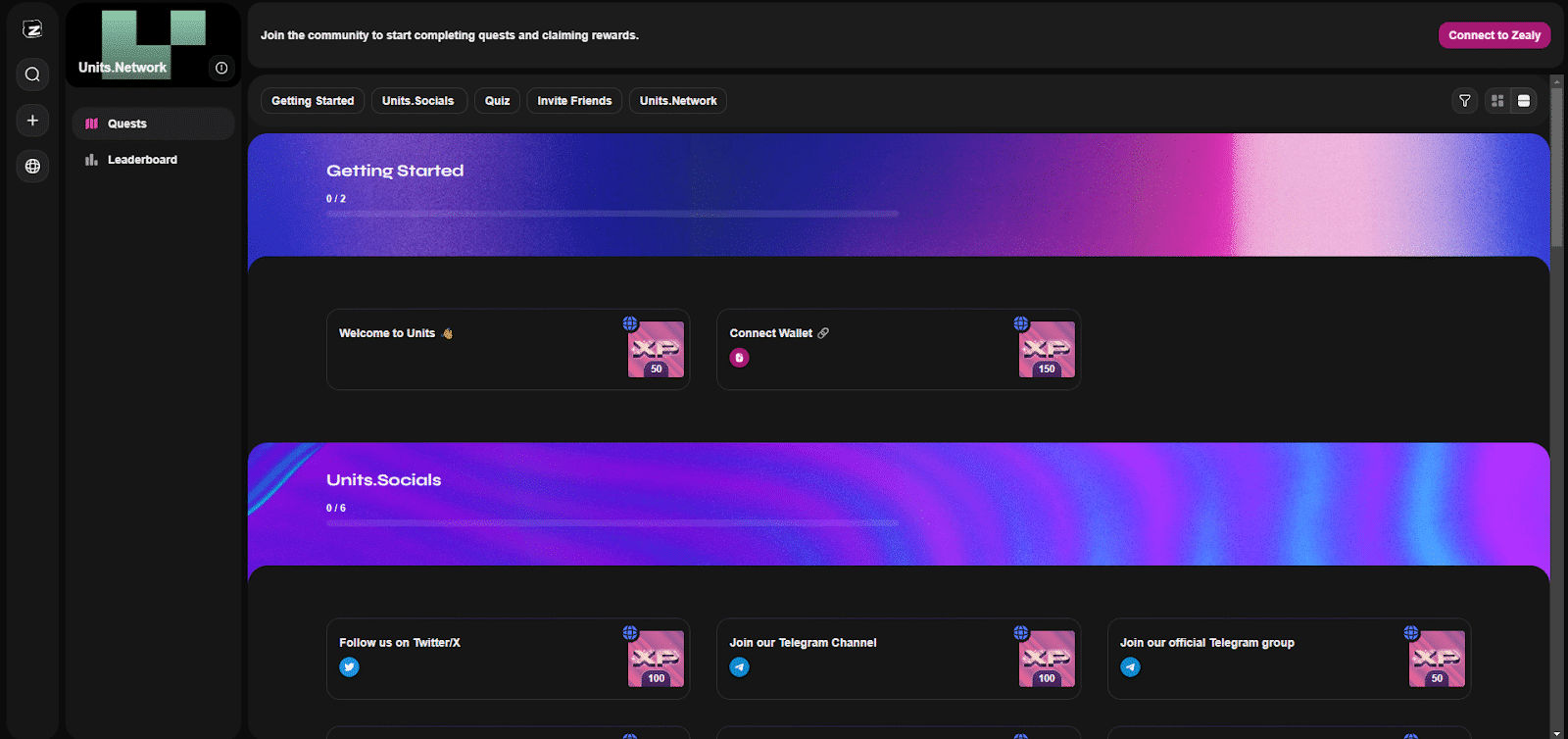This screenshot has height=739, width=1568.
Task: Open the Connect Wallet quest card
Action: (x=899, y=350)
